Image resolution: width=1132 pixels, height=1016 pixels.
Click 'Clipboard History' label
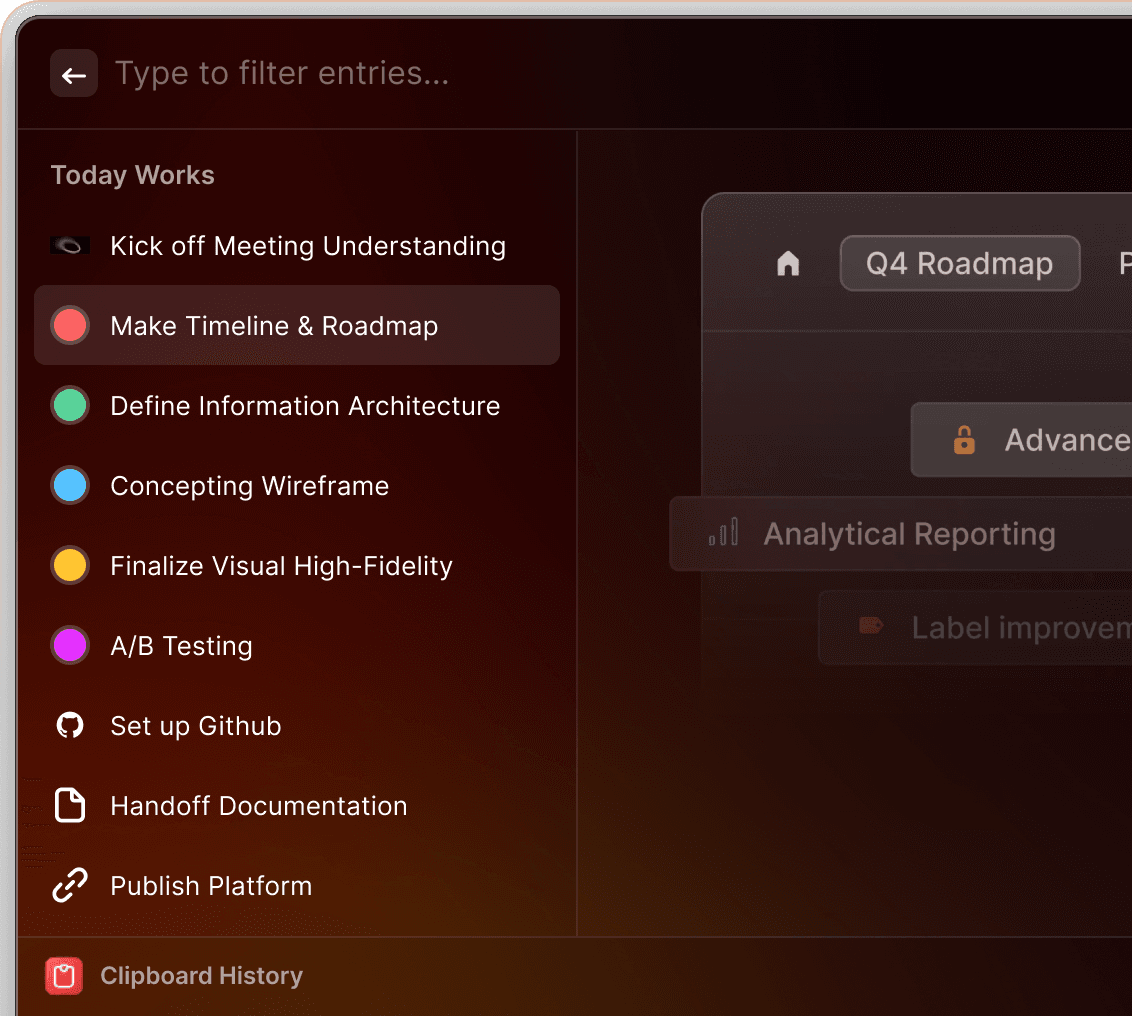click(201, 976)
